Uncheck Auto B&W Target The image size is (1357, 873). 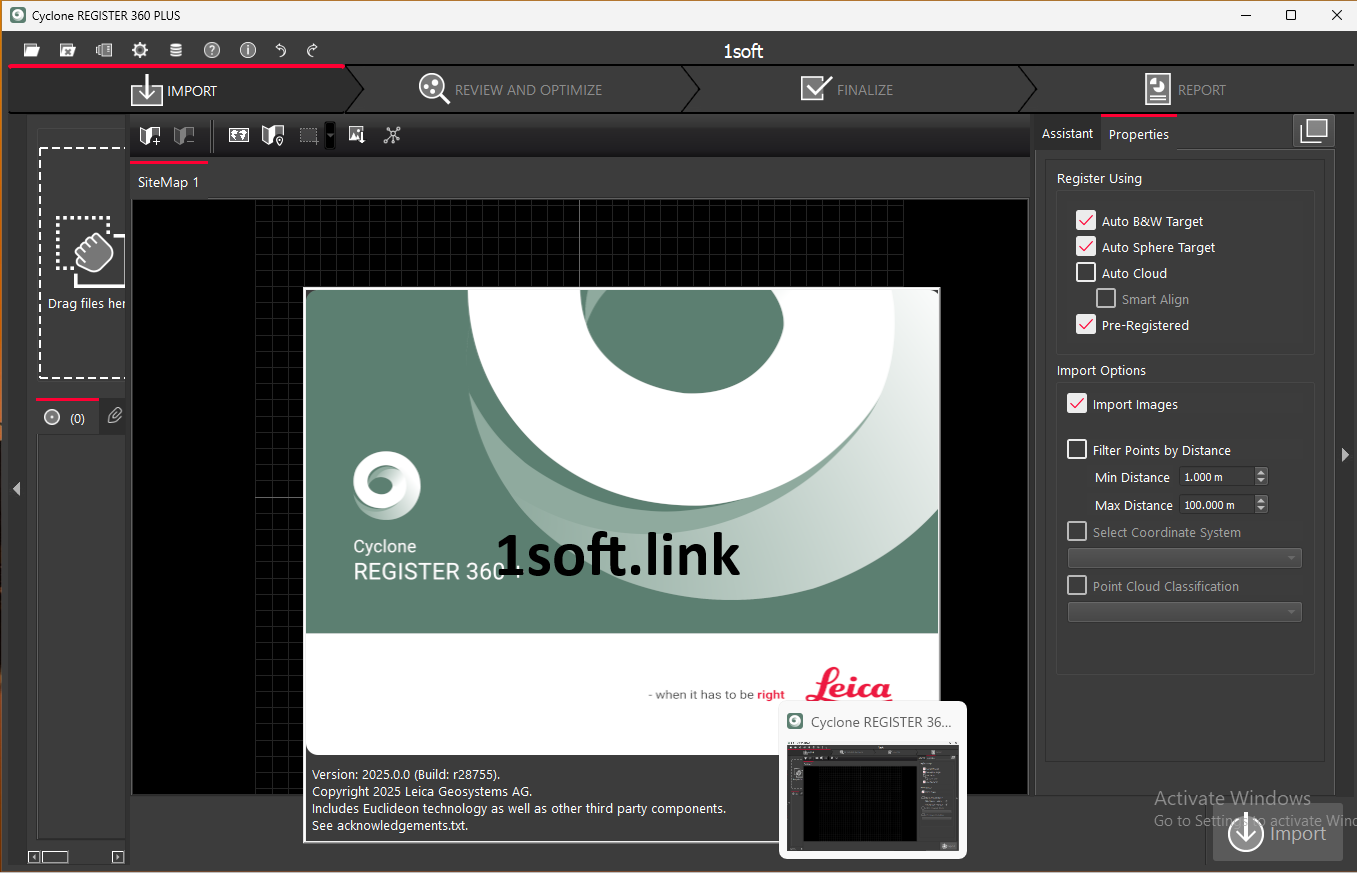click(1086, 221)
